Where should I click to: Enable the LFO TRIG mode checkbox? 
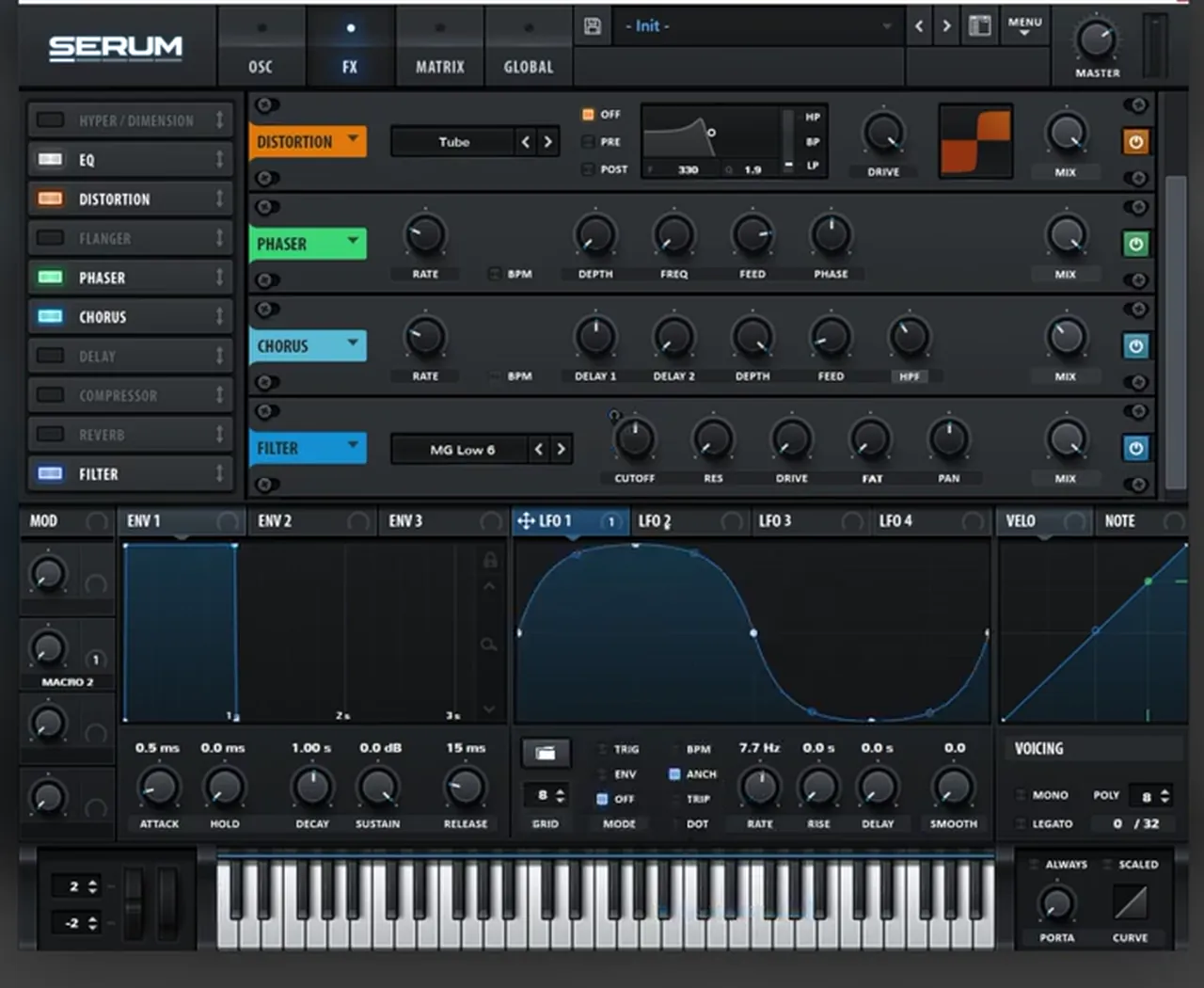tap(602, 749)
